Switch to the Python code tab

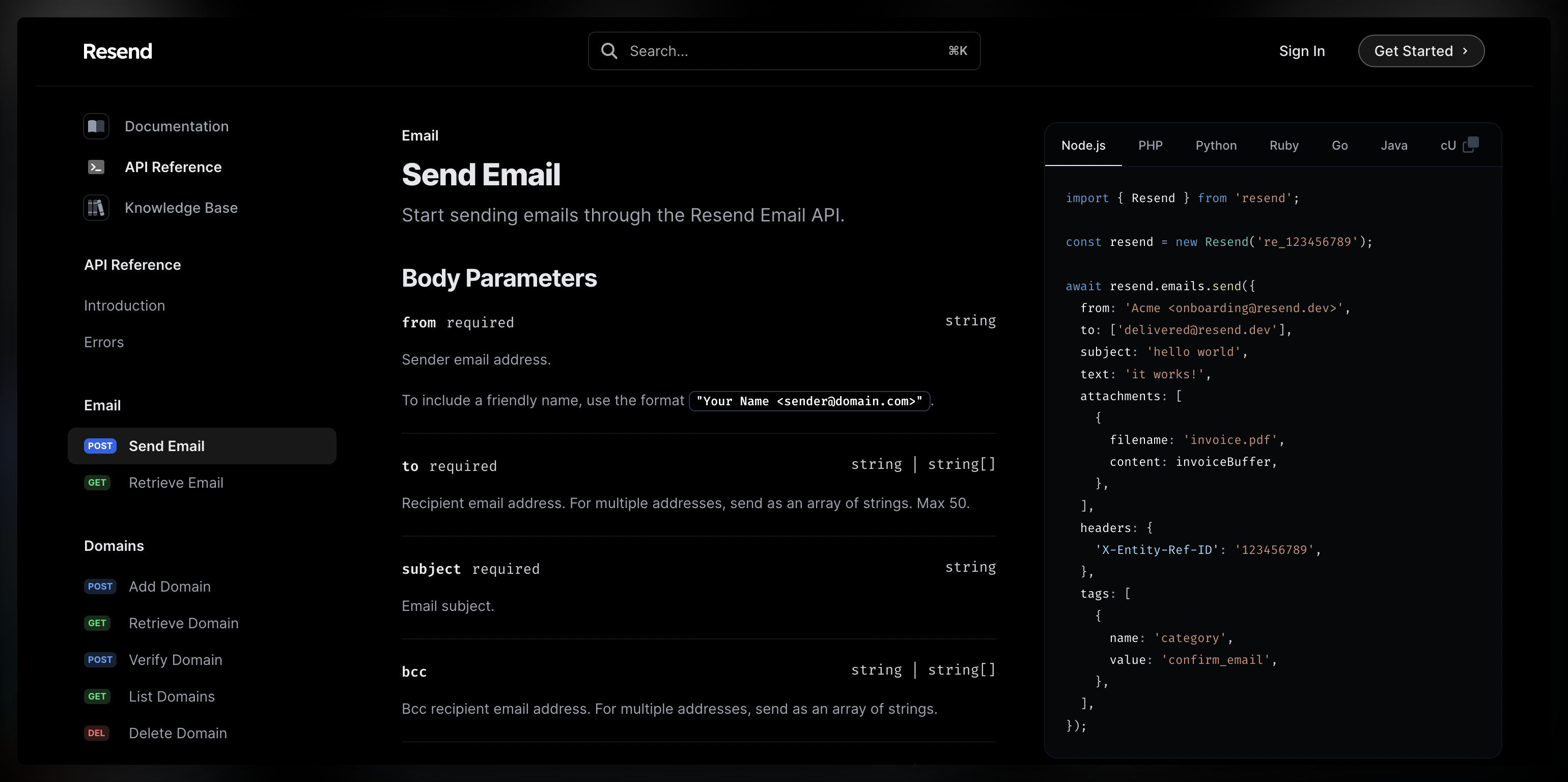coord(1216,146)
